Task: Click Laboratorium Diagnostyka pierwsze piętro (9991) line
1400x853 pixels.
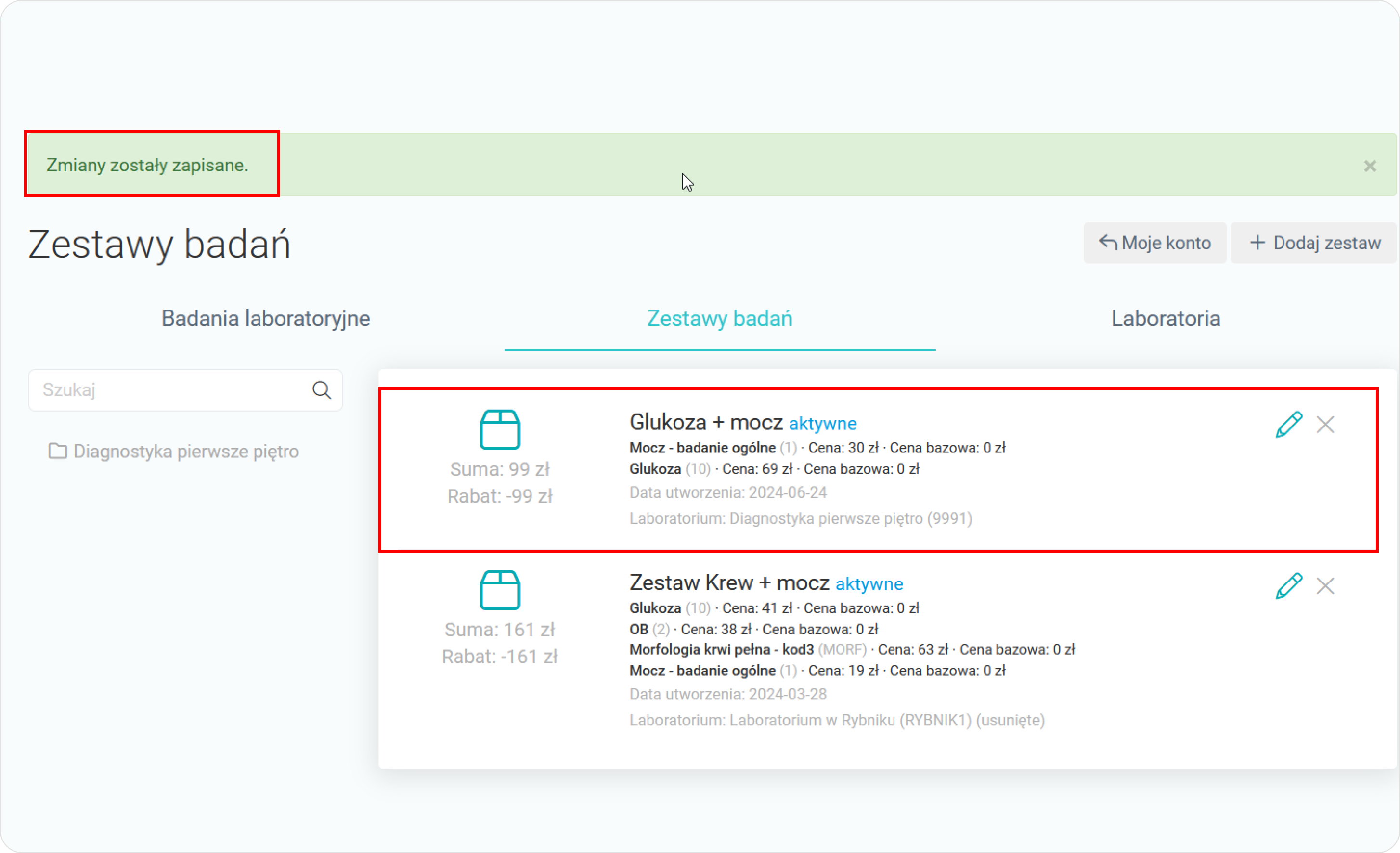Action: tap(801, 518)
